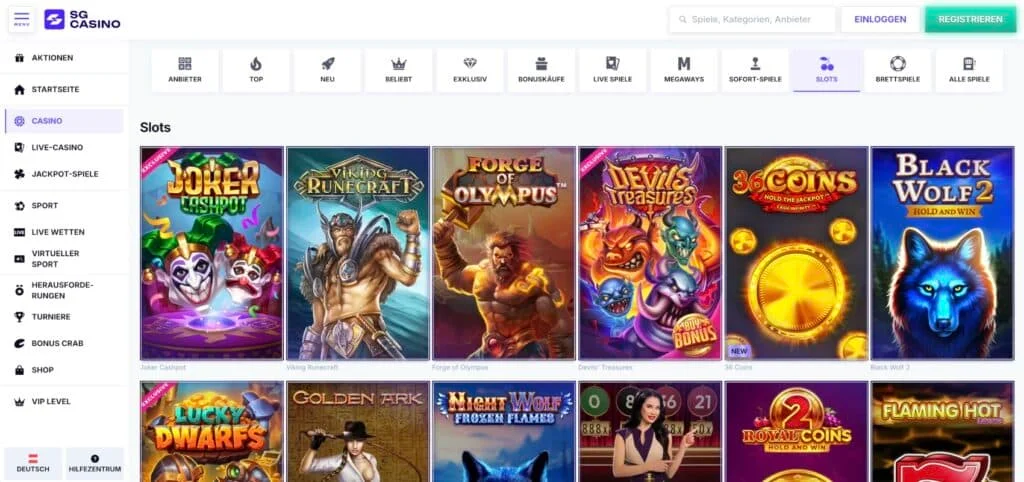
Task: Open the Deutsch language selector
Action: pos(33,463)
